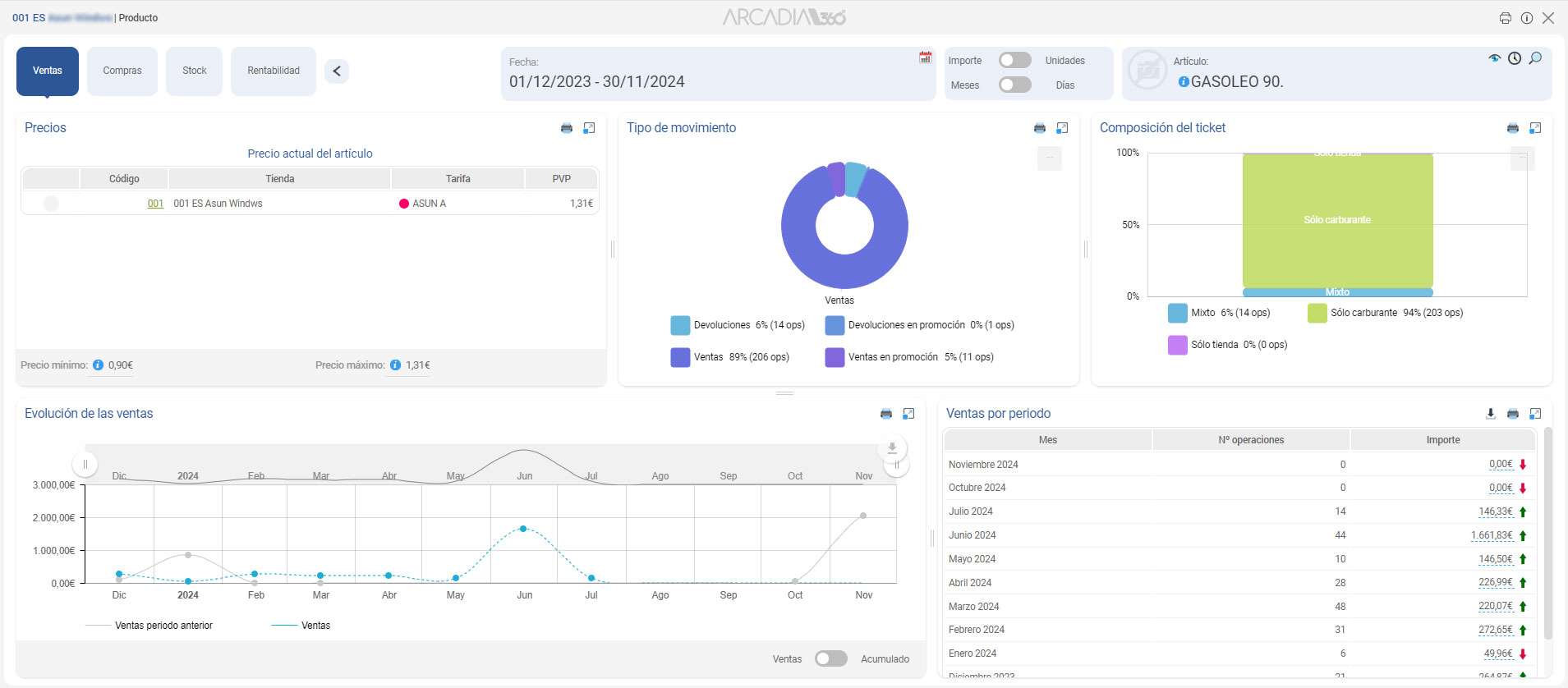
Task: Print the Composición del ticket panel
Action: coord(1513,128)
